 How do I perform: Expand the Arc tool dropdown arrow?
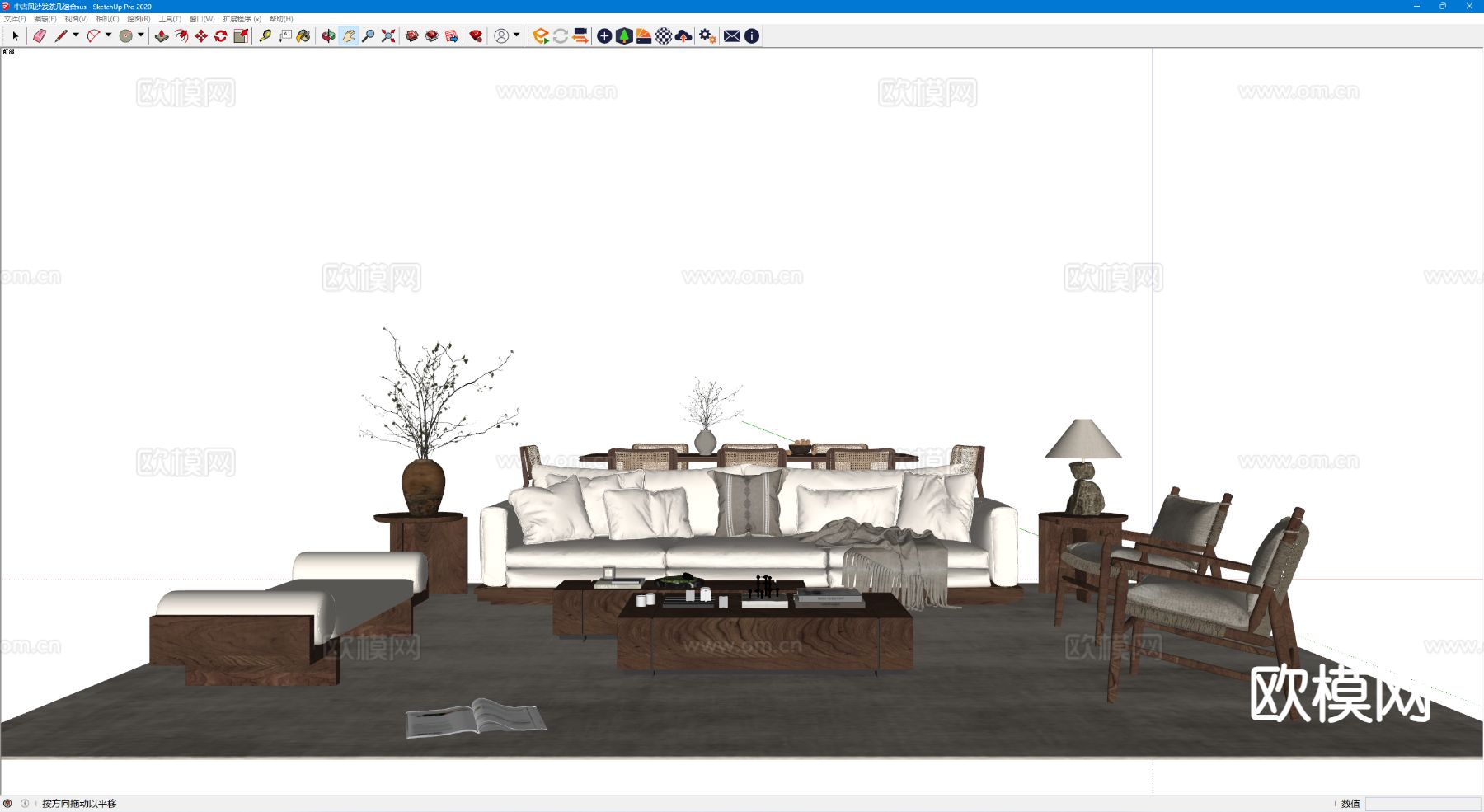[108, 35]
